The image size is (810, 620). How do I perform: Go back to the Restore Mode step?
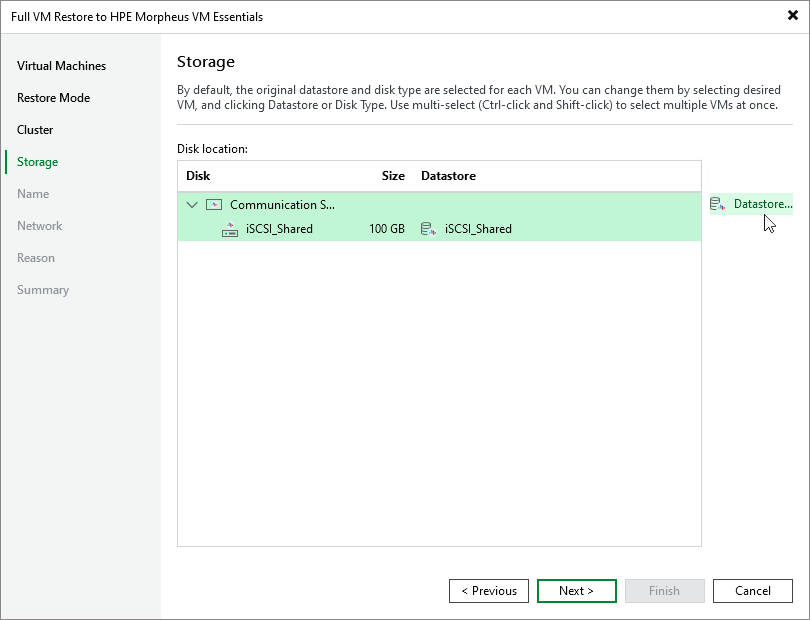coord(53,97)
